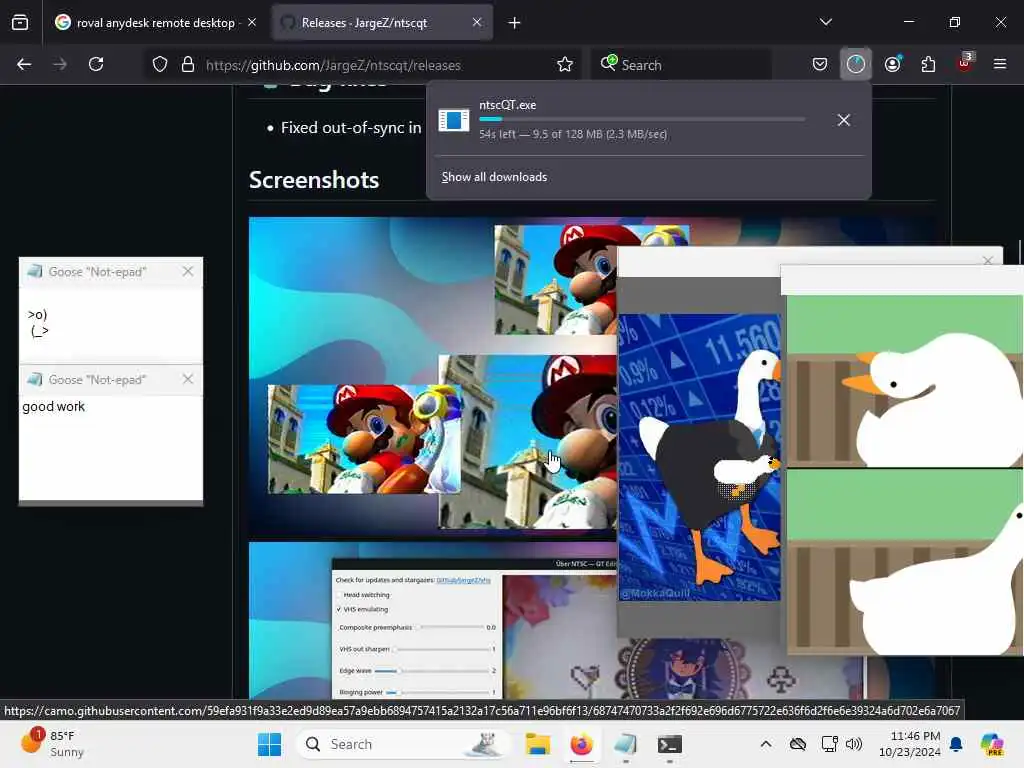Bookmark this page with the star
The height and width of the screenshot is (768, 1024).
565,64
